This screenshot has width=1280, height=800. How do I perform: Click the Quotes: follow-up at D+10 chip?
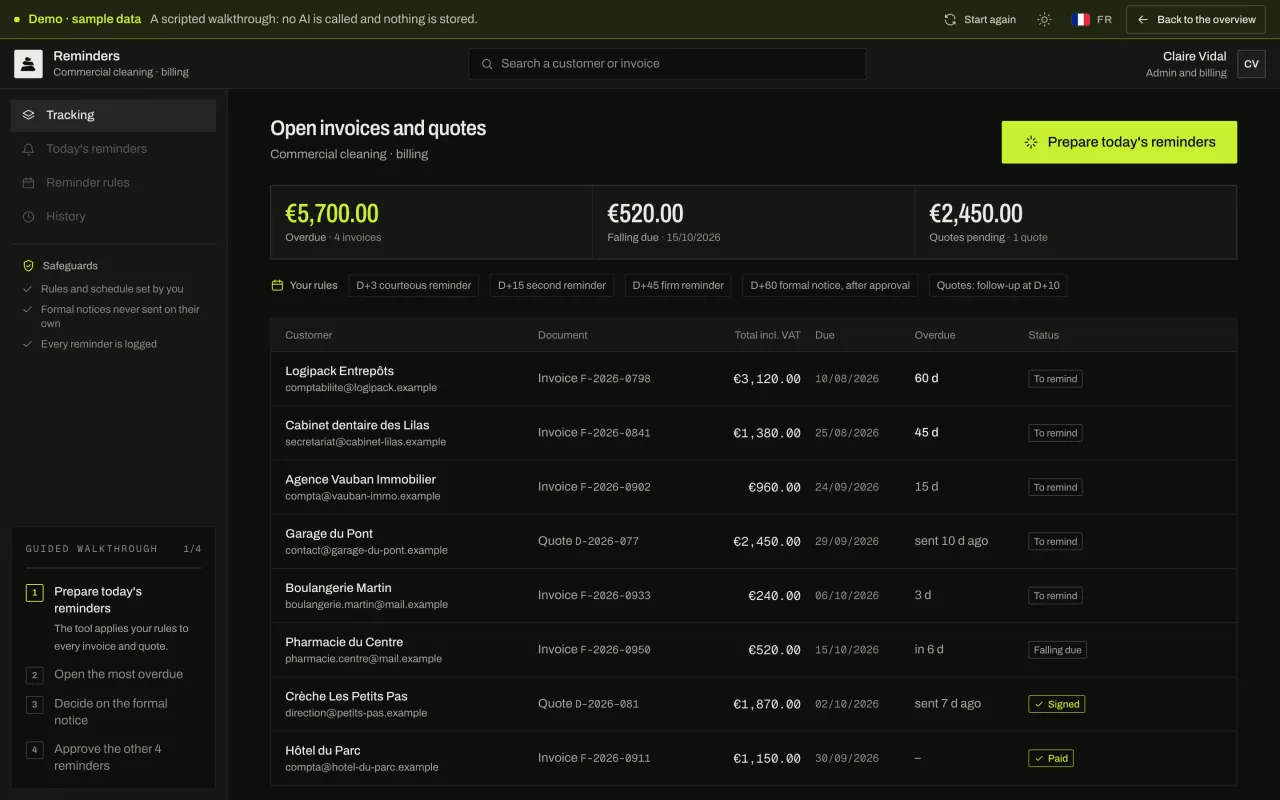click(998, 285)
